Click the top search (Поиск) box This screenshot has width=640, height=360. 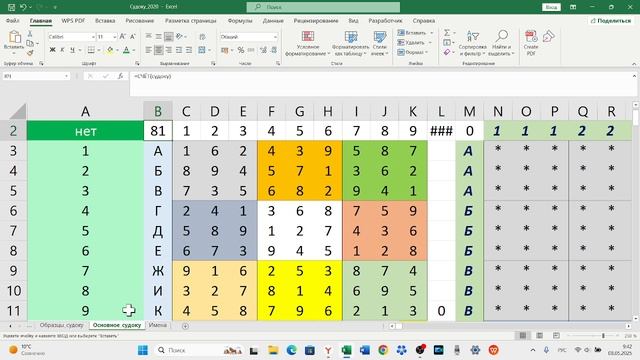pos(323,7)
